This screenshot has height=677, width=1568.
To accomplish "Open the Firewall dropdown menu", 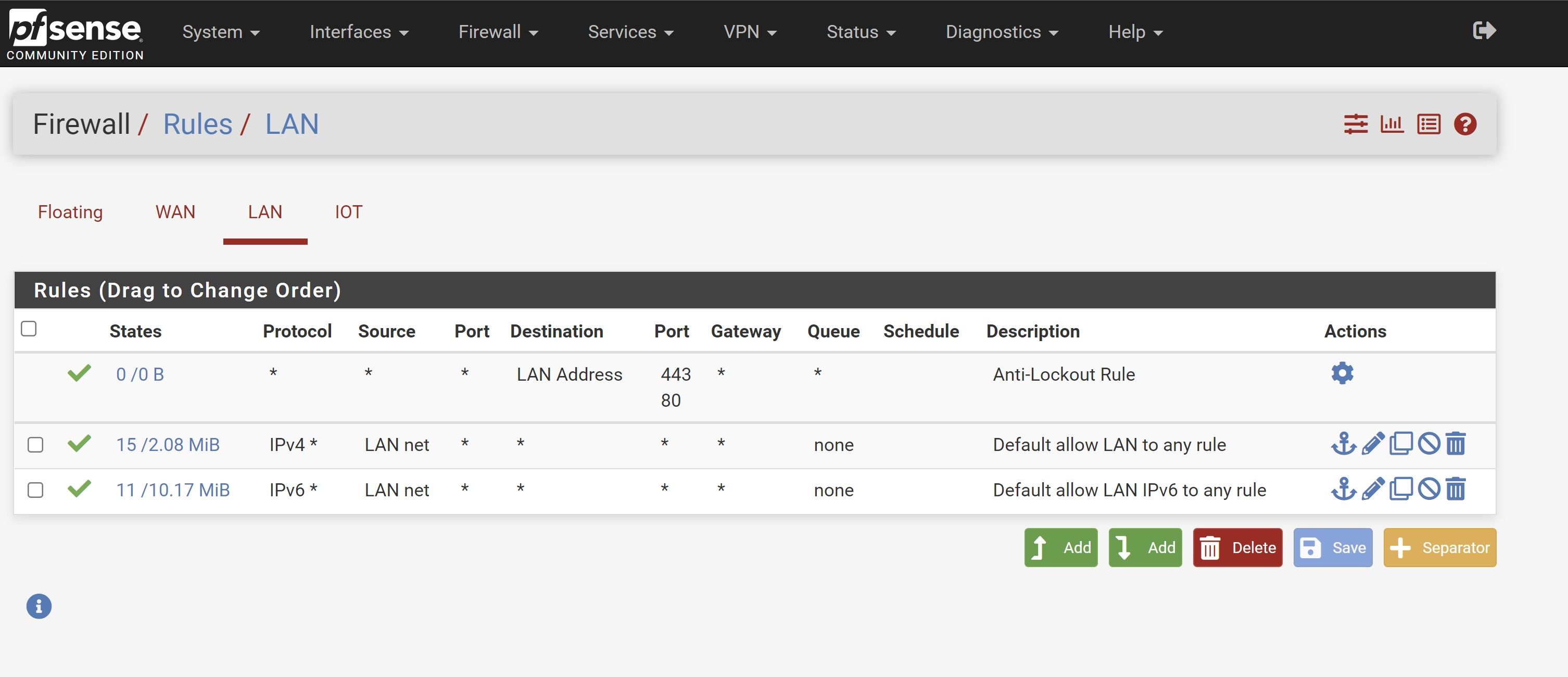I will pos(498,32).
